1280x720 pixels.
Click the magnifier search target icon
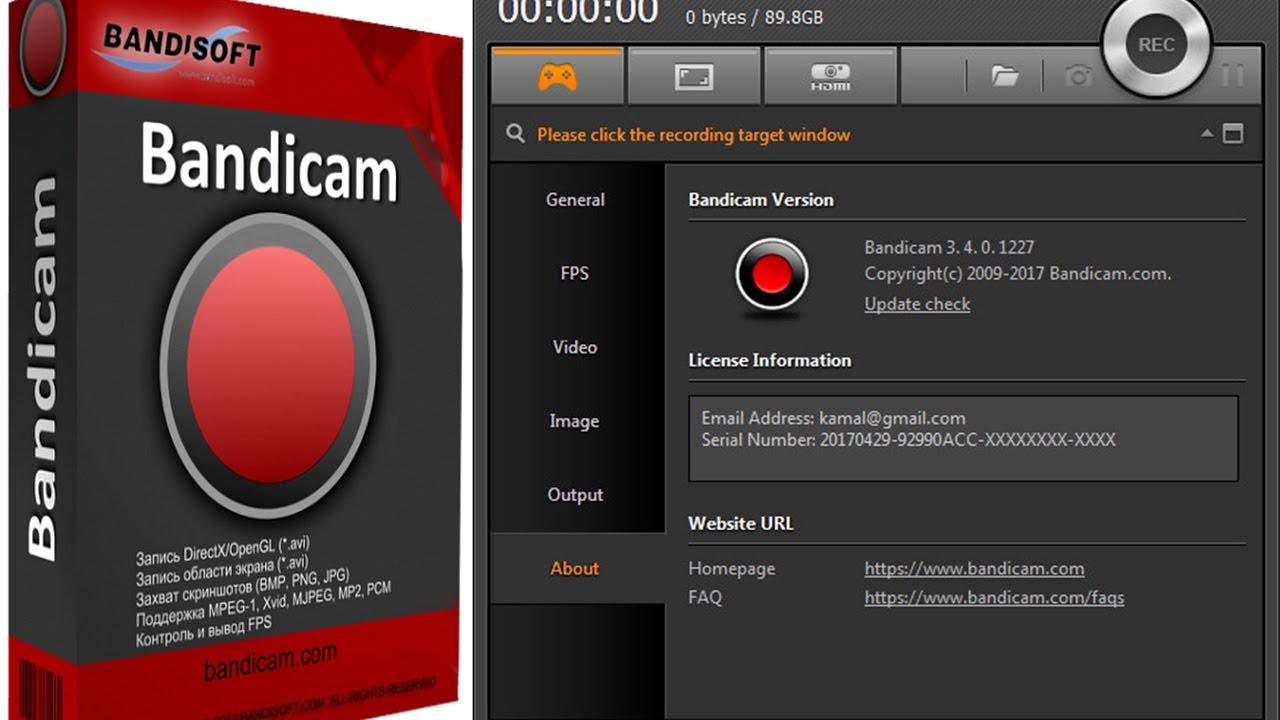point(515,134)
